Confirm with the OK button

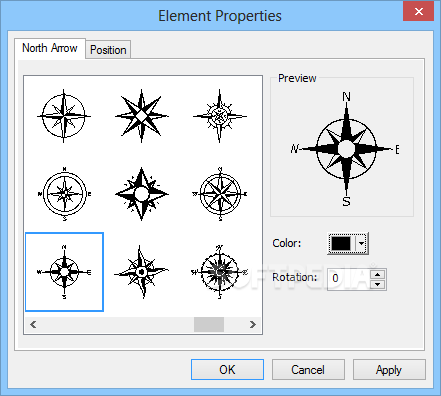[227, 369]
